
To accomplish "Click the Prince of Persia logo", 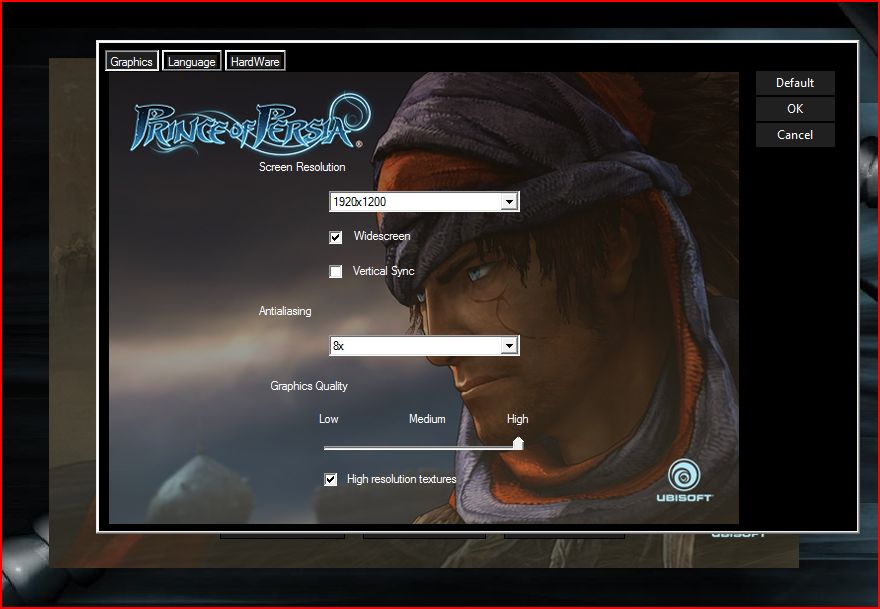I will click(x=250, y=125).
